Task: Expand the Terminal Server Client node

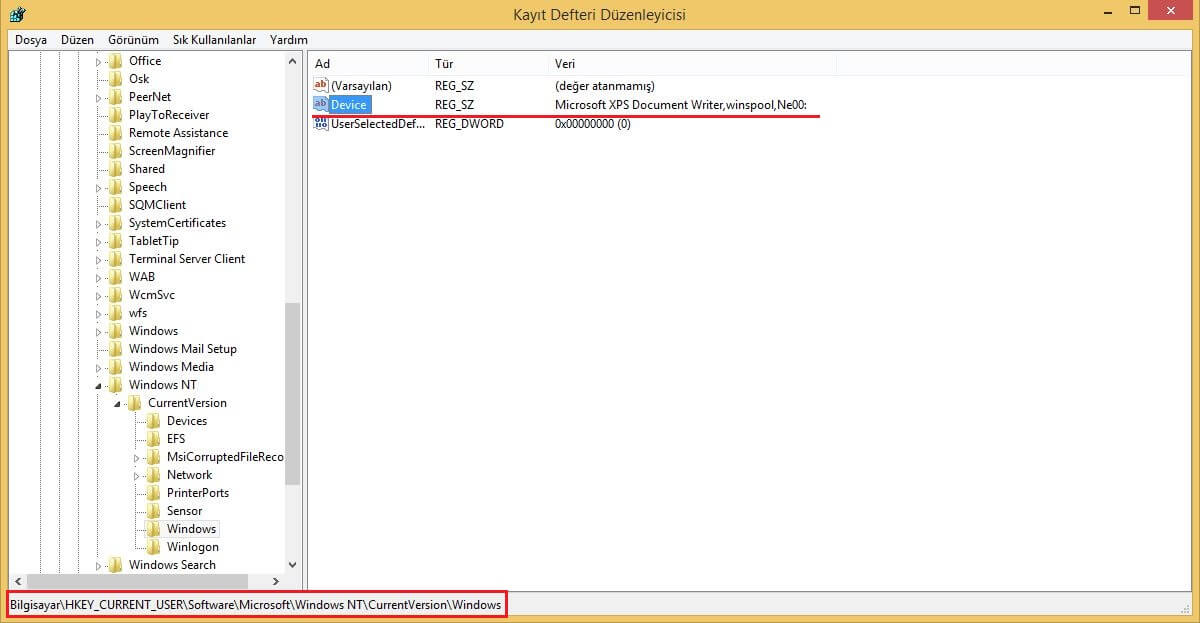Action: click(97, 258)
